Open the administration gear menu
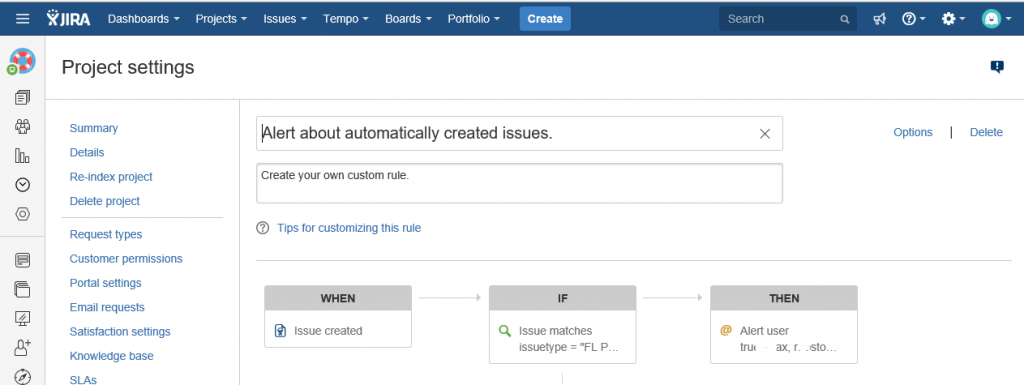 [x=953, y=19]
